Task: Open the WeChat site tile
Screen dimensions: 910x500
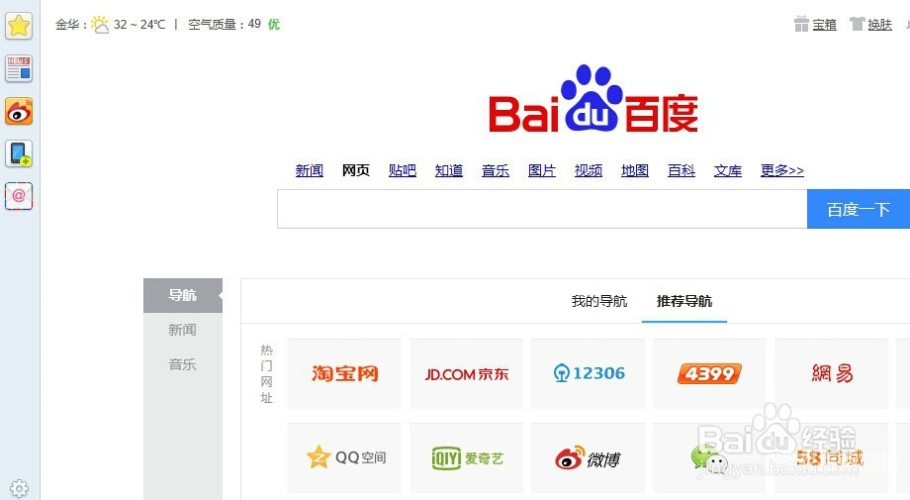Action: point(709,458)
